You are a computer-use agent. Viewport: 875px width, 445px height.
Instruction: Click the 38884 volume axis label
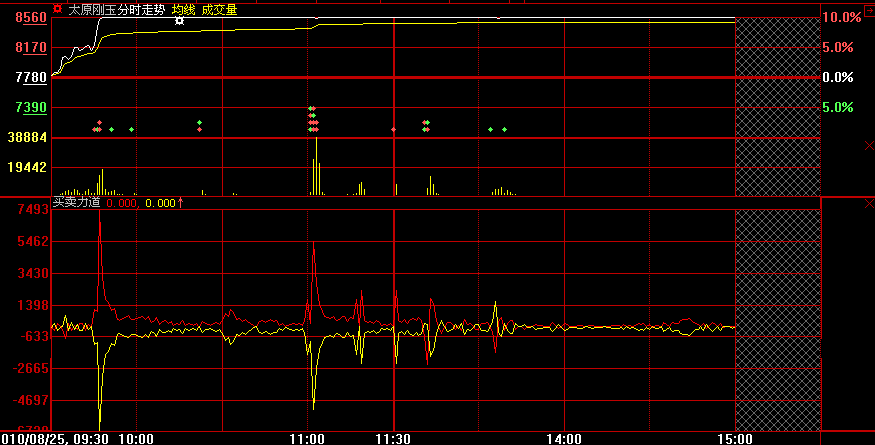click(x=27, y=137)
